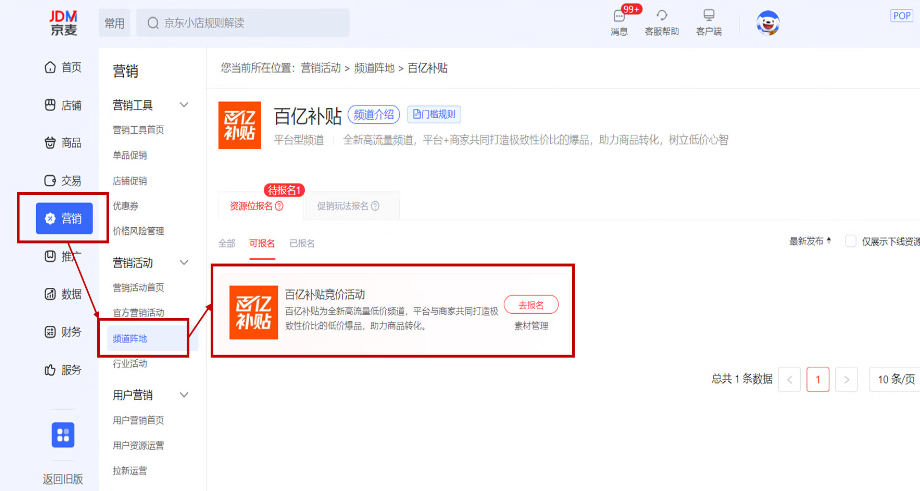
Task: Click the JDM 京麦 logo
Action: click(x=63, y=23)
